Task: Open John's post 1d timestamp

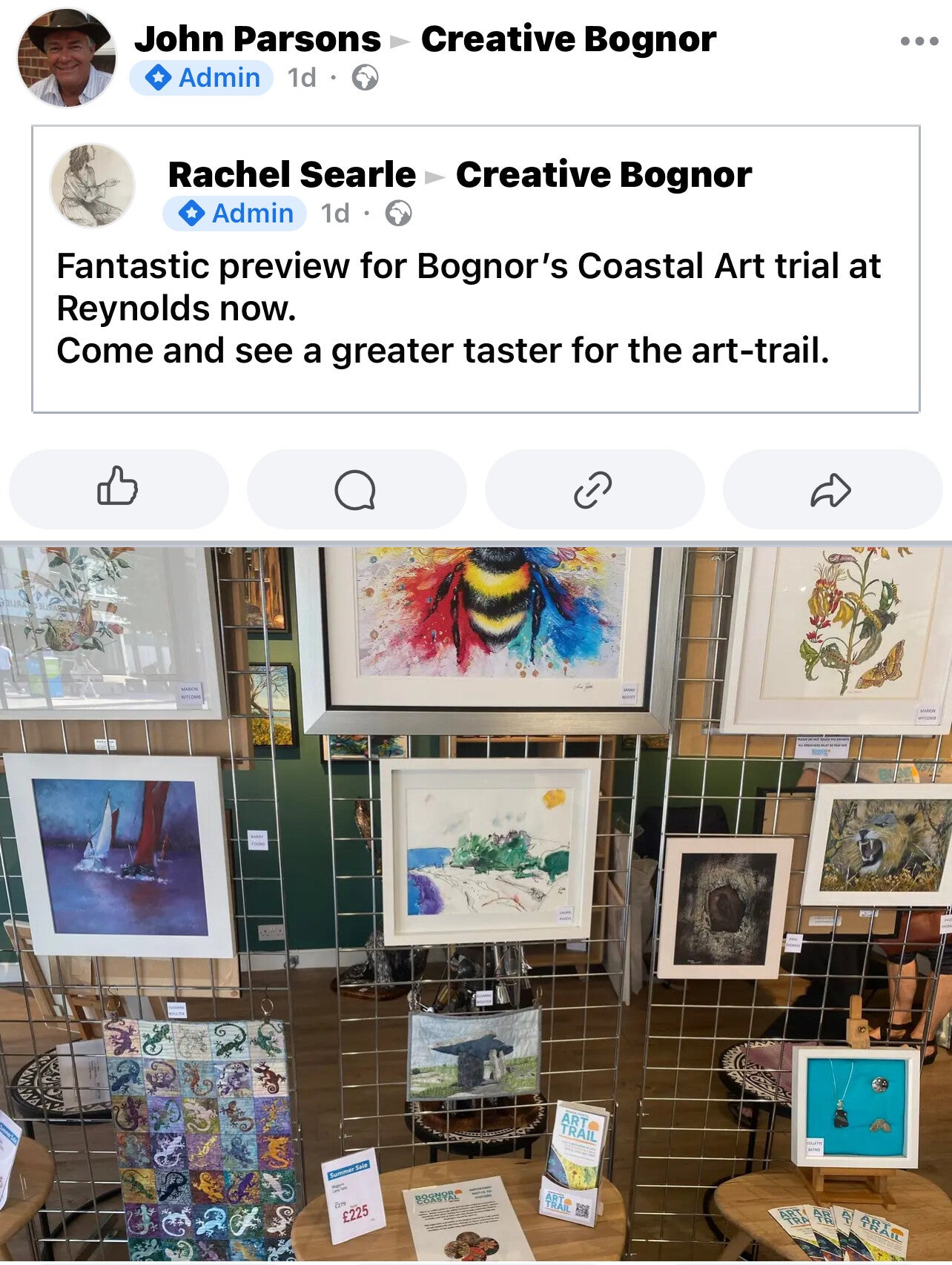Action: pos(302,78)
